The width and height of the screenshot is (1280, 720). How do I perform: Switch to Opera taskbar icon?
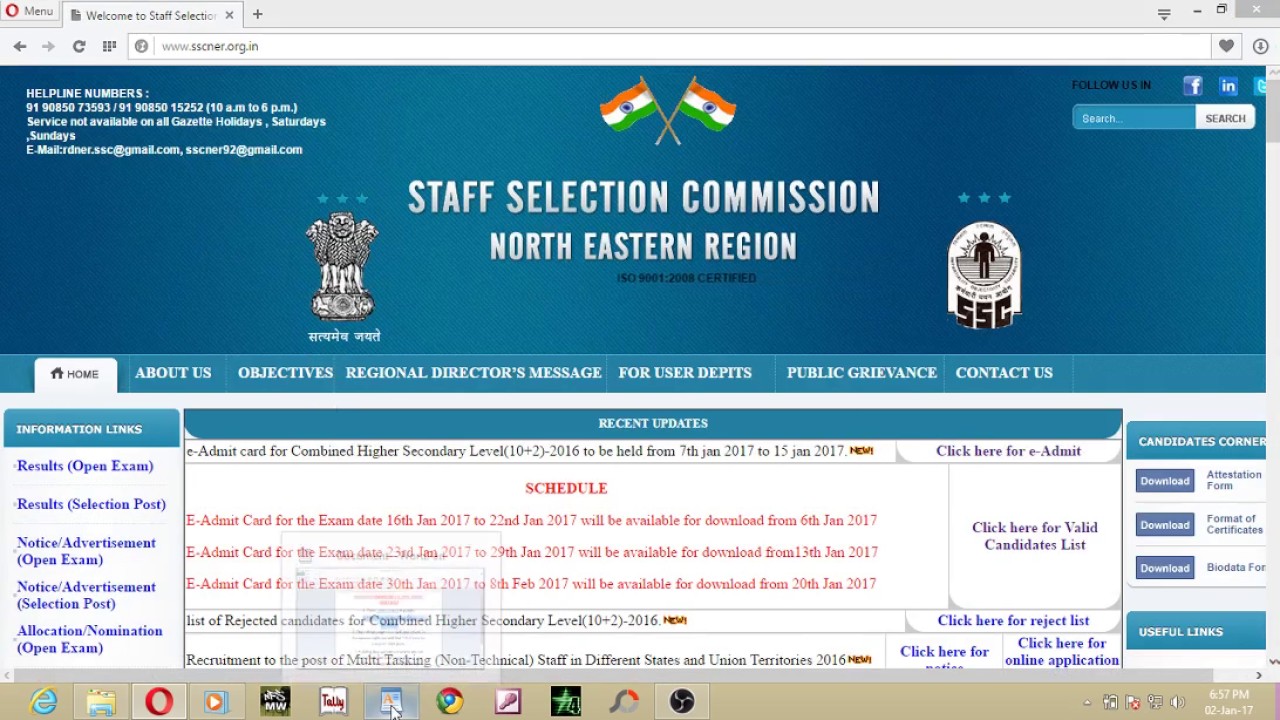[x=159, y=702]
